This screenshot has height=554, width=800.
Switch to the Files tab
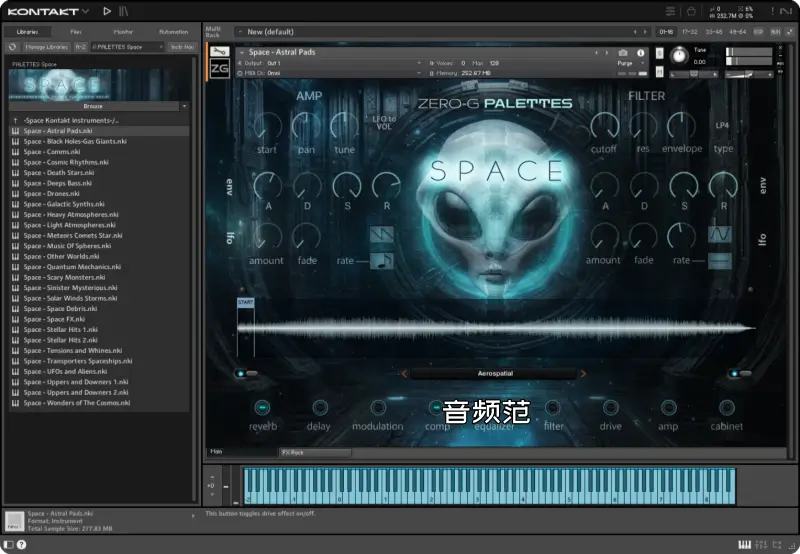coord(76,32)
